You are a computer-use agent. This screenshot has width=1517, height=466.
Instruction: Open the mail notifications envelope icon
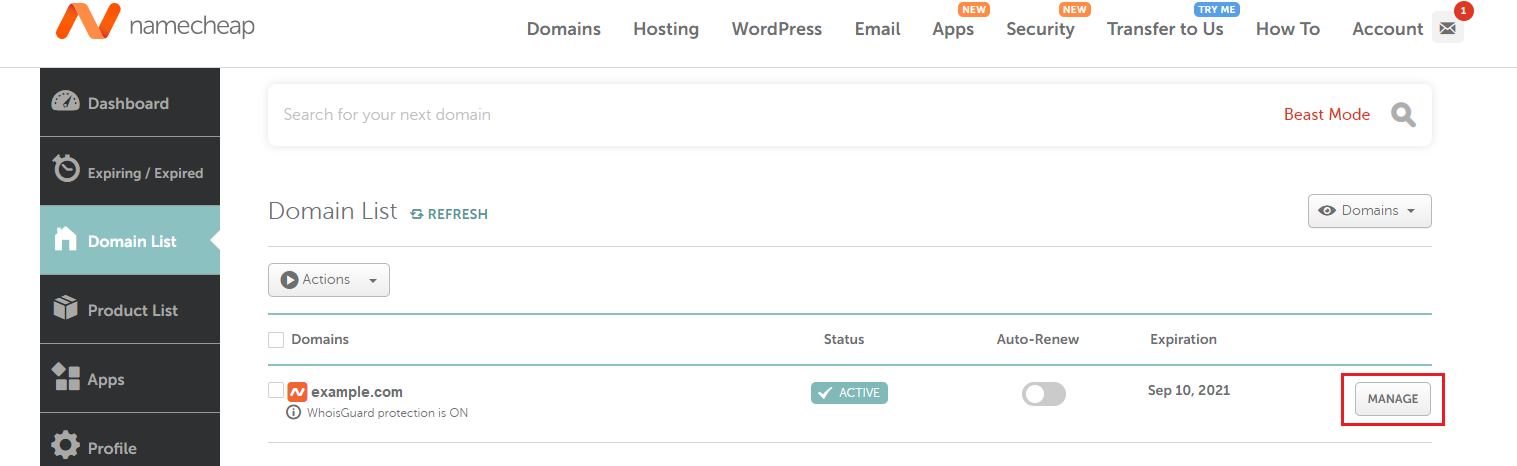(x=1447, y=29)
